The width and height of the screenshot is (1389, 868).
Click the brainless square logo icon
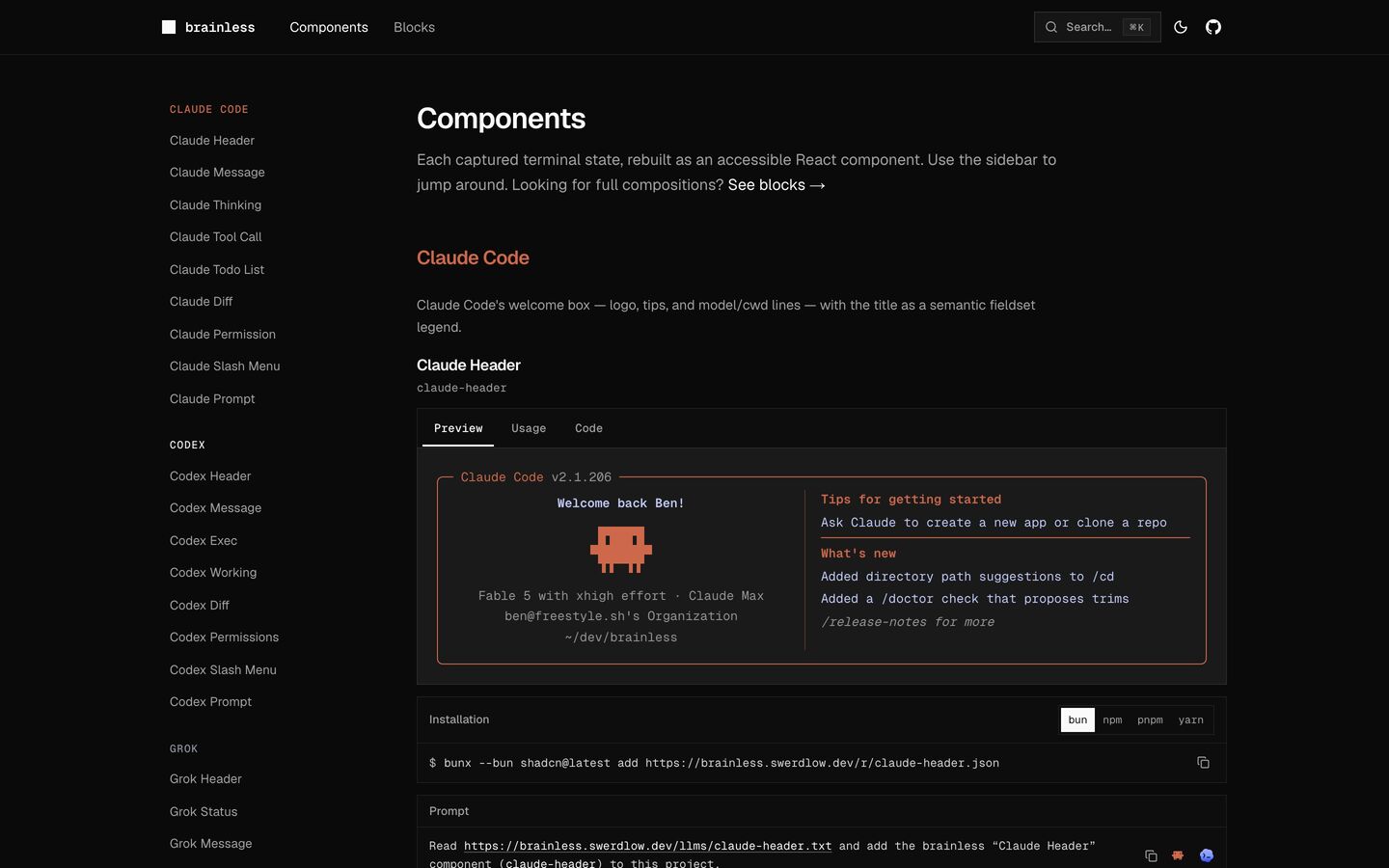169,27
